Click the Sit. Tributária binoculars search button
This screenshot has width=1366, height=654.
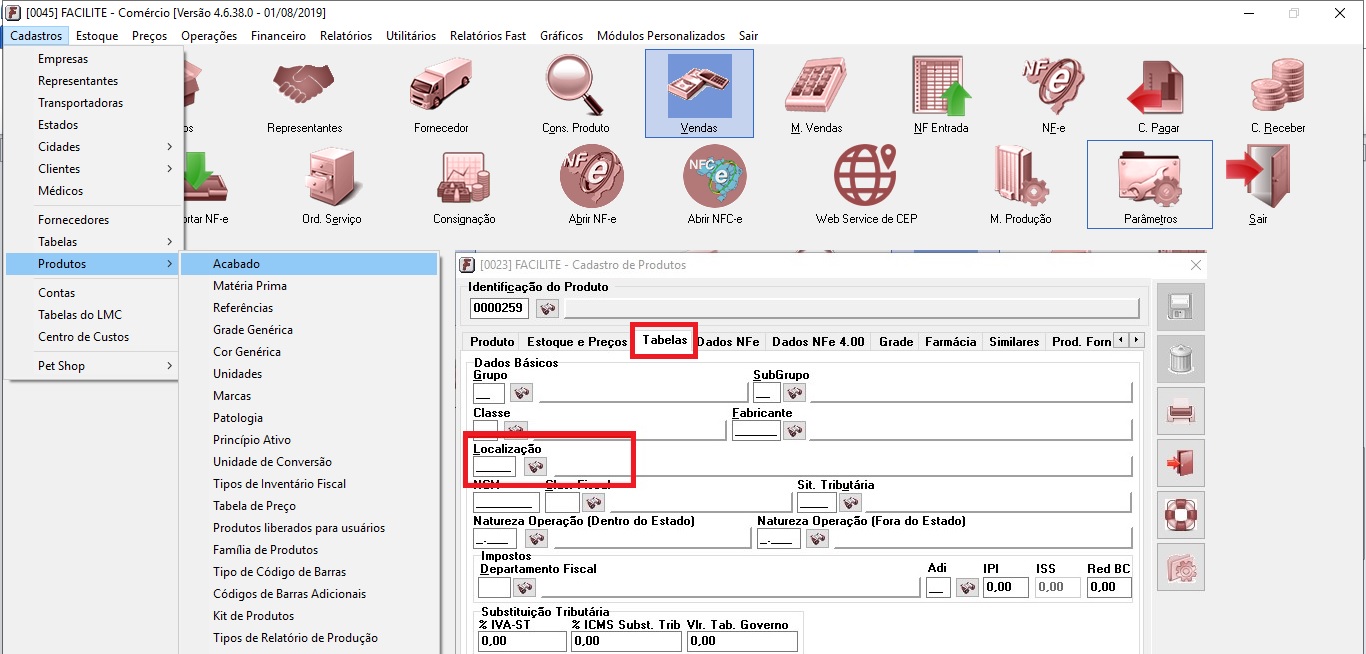(851, 502)
